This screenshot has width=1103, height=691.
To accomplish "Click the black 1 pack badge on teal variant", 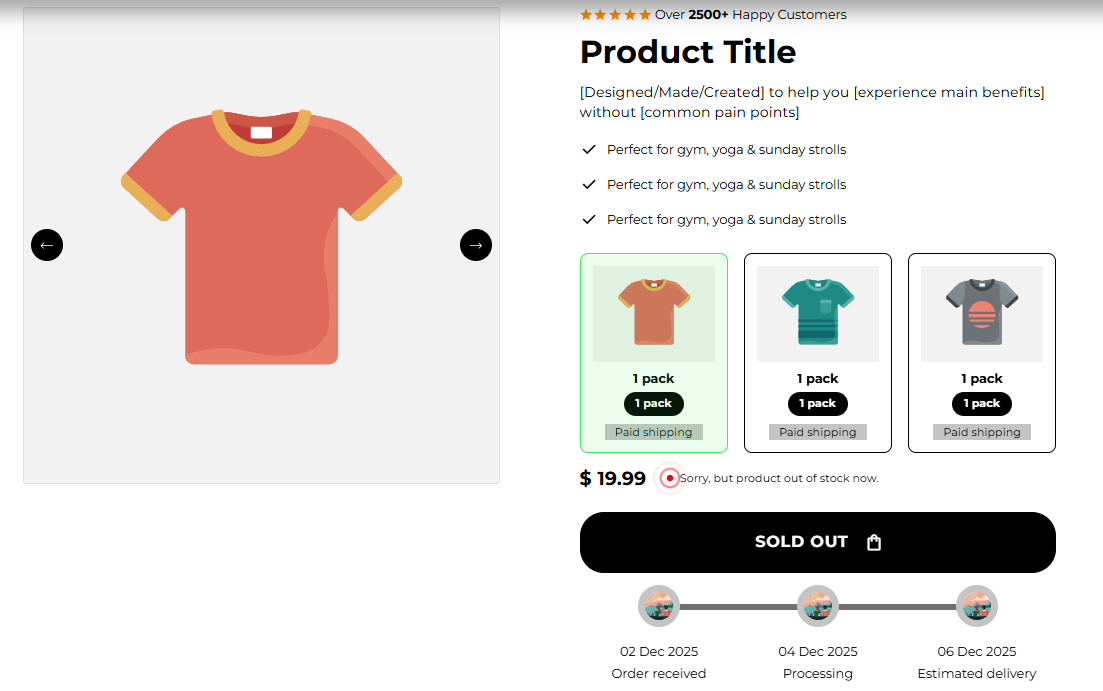I will 818,403.
